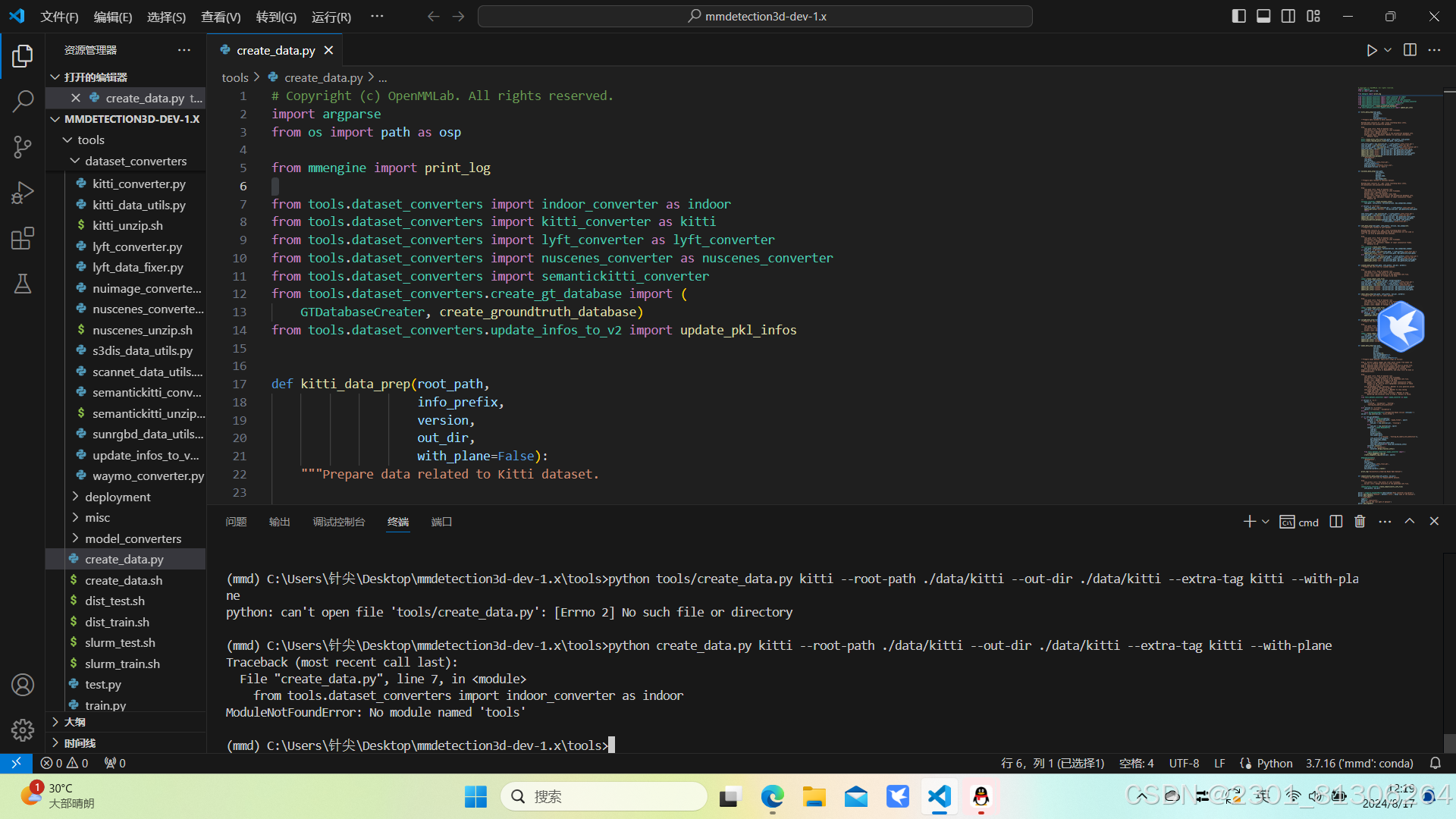Open new terminal profile dropdown arrow
1456x819 pixels.
pos(1266,522)
